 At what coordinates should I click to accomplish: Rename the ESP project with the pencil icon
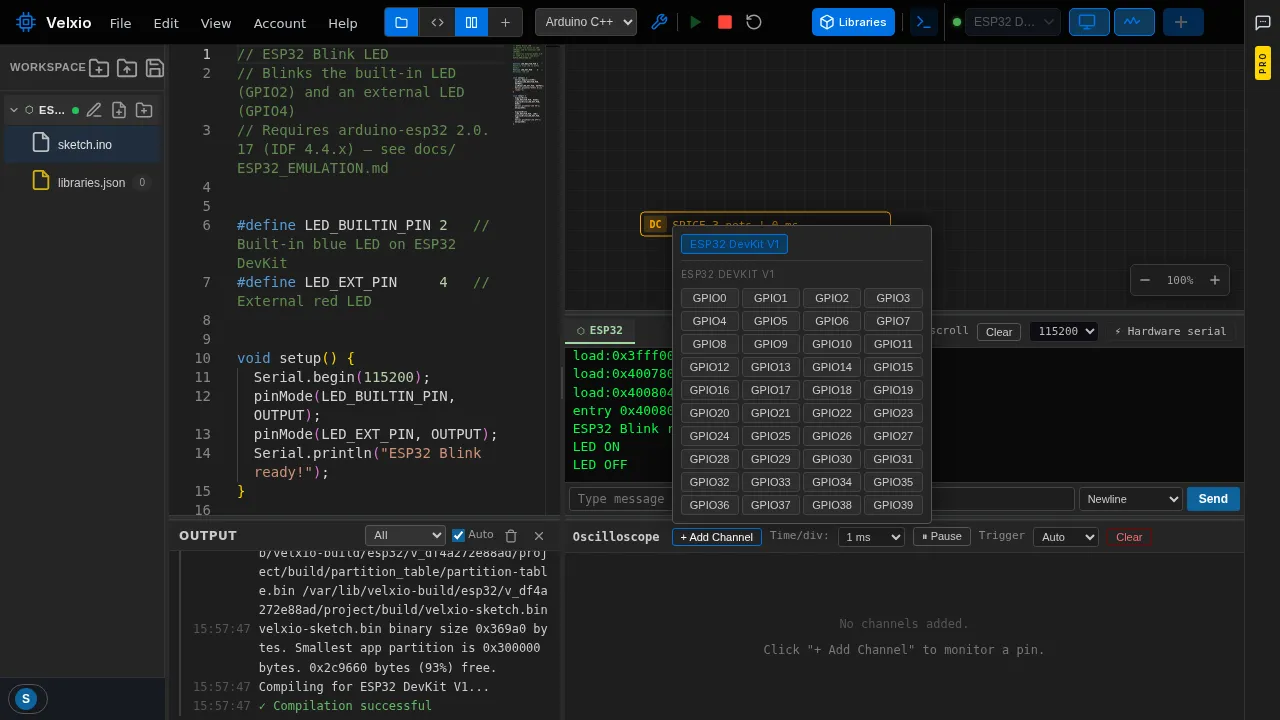point(94,110)
